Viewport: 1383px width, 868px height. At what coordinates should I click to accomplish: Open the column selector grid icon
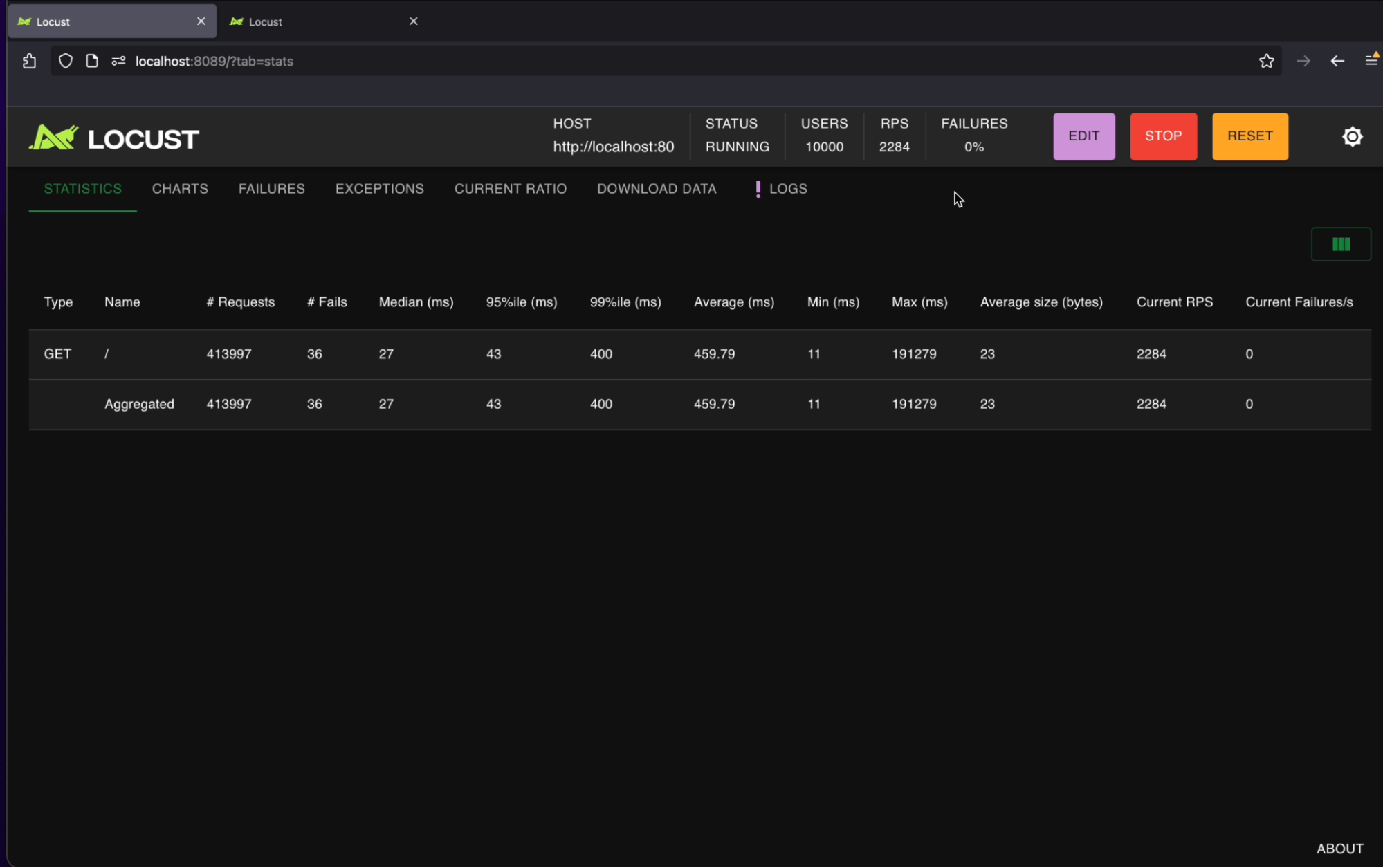1340,244
